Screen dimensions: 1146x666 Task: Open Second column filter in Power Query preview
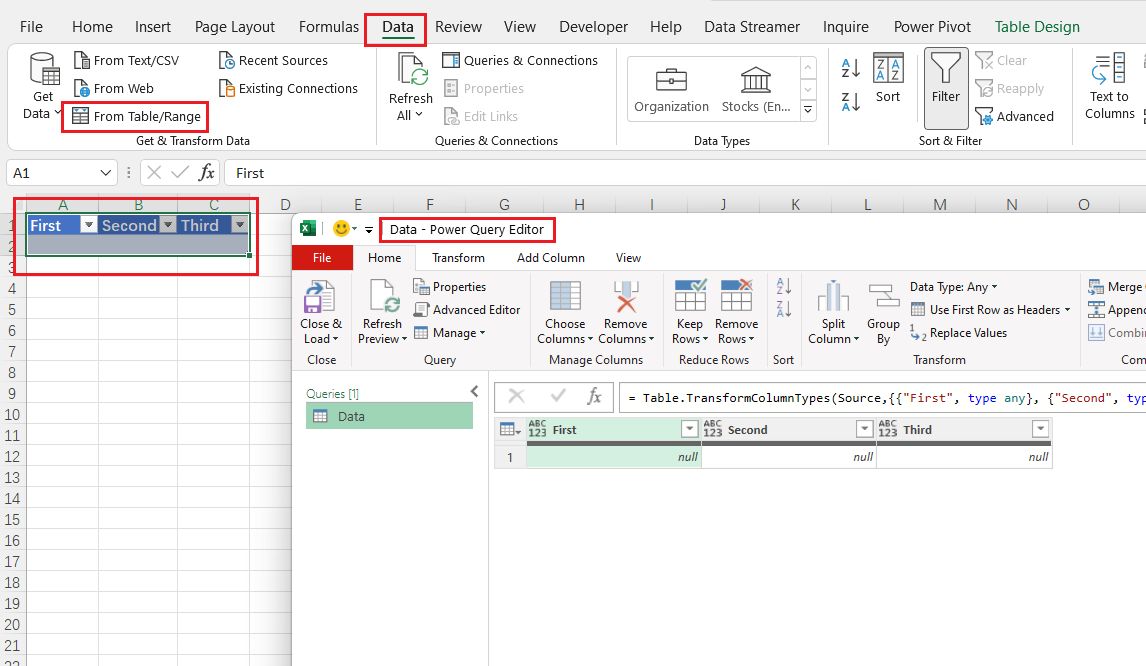pos(864,429)
